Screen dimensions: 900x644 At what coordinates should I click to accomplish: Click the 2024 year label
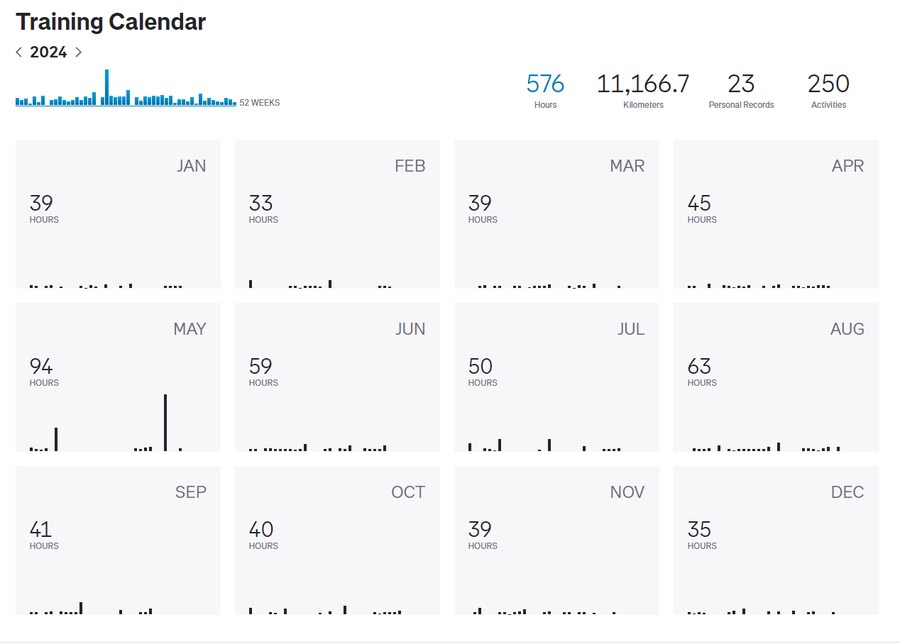(x=48, y=52)
